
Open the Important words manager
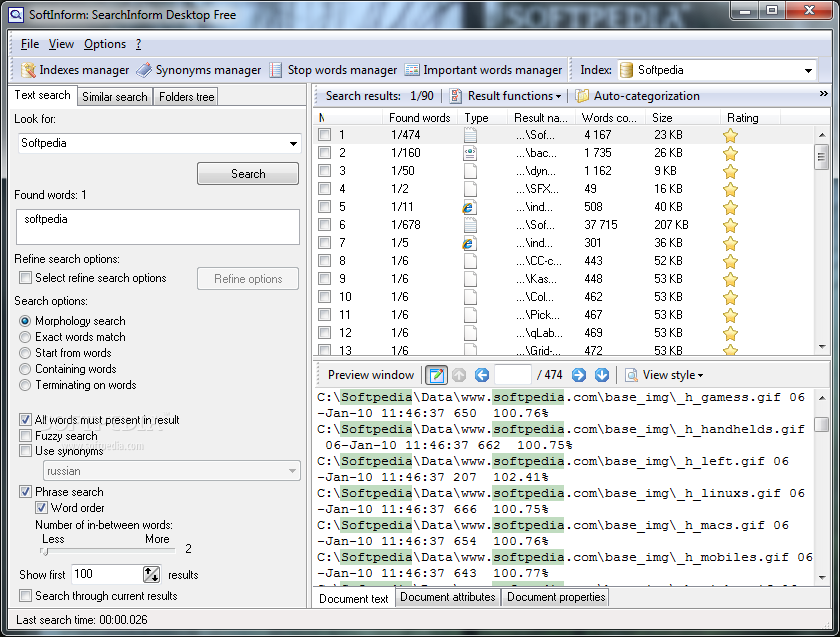tap(484, 70)
